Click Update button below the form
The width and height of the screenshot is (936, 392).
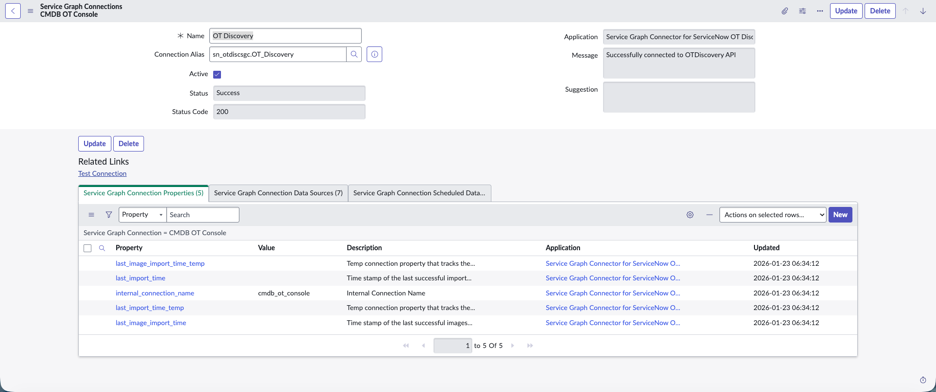pyautogui.click(x=94, y=144)
